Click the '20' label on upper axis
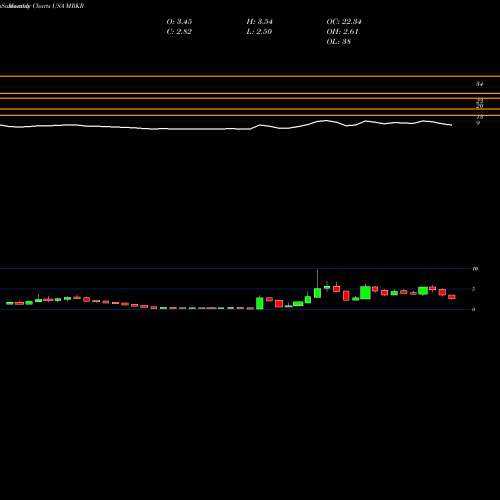 pos(480,106)
